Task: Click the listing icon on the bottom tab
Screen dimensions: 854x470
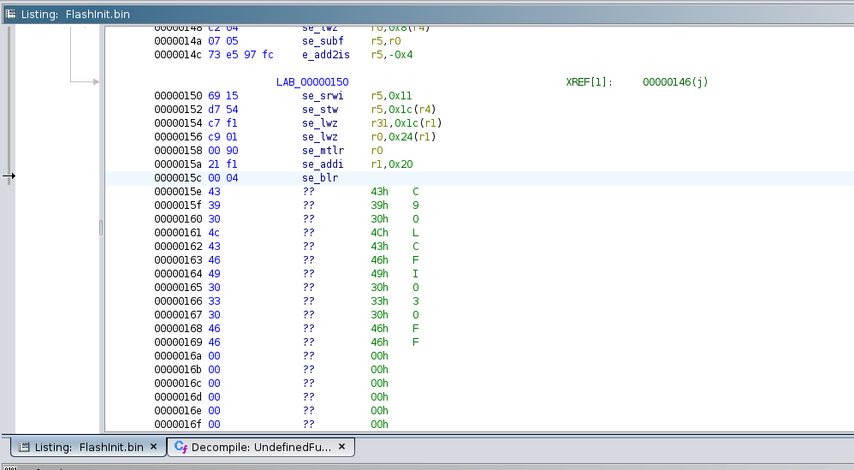Action: click(23, 447)
